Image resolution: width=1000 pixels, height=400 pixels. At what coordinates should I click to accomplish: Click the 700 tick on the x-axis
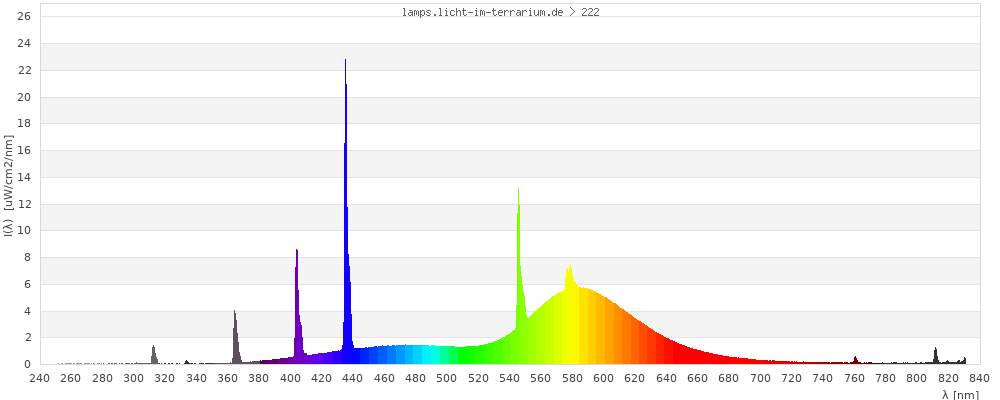tap(760, 378)
